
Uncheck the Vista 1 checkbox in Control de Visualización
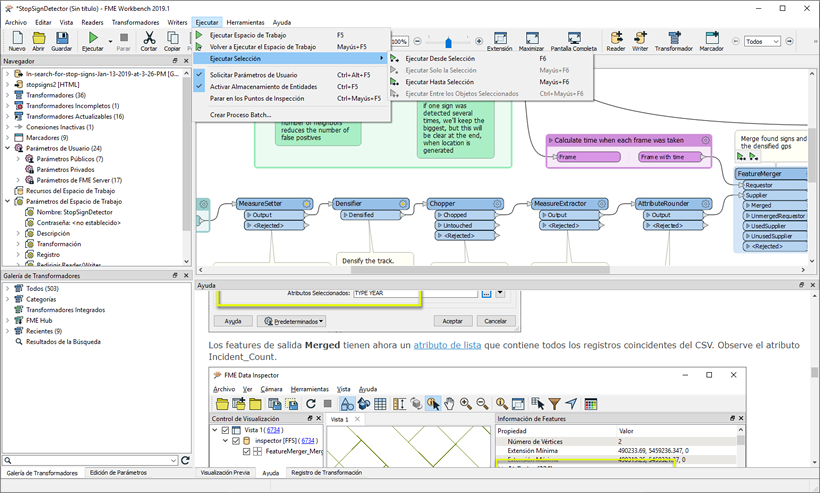225,430
